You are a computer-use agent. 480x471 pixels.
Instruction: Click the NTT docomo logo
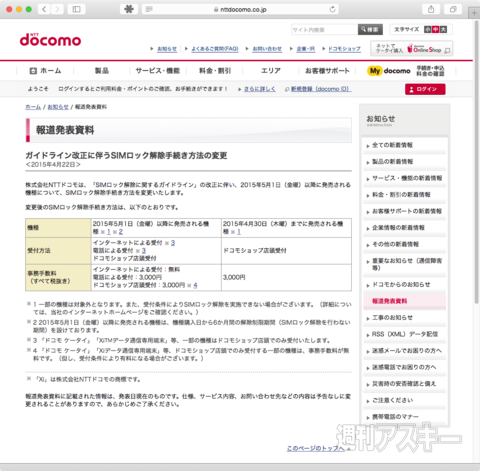[50, 40]
